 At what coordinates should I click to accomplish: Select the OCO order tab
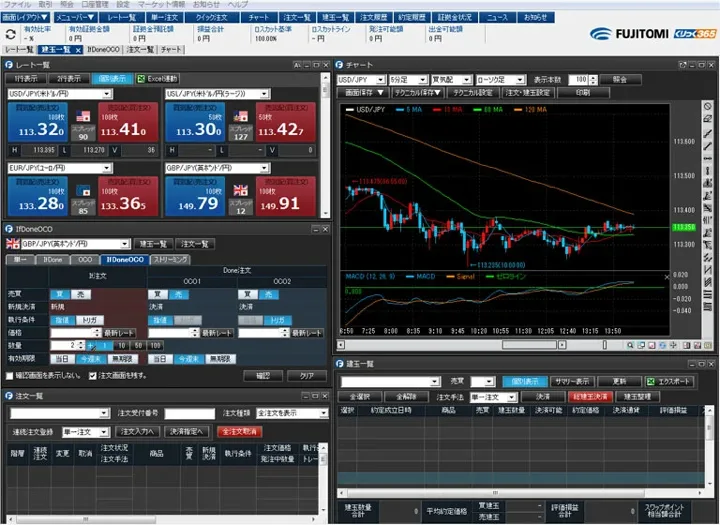click(x=85, y=260)
